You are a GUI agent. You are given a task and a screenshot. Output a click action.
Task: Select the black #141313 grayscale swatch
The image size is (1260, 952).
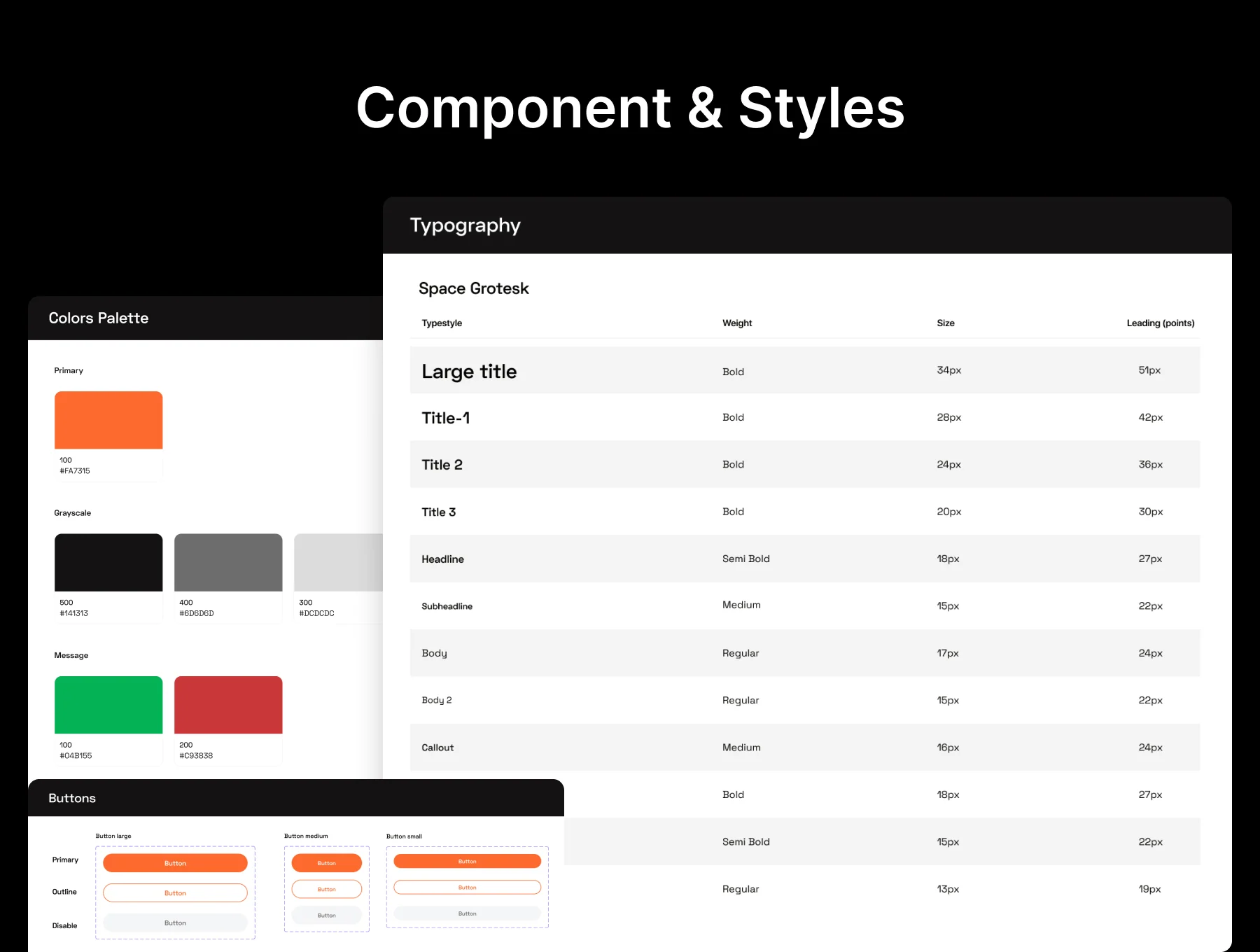108,562
